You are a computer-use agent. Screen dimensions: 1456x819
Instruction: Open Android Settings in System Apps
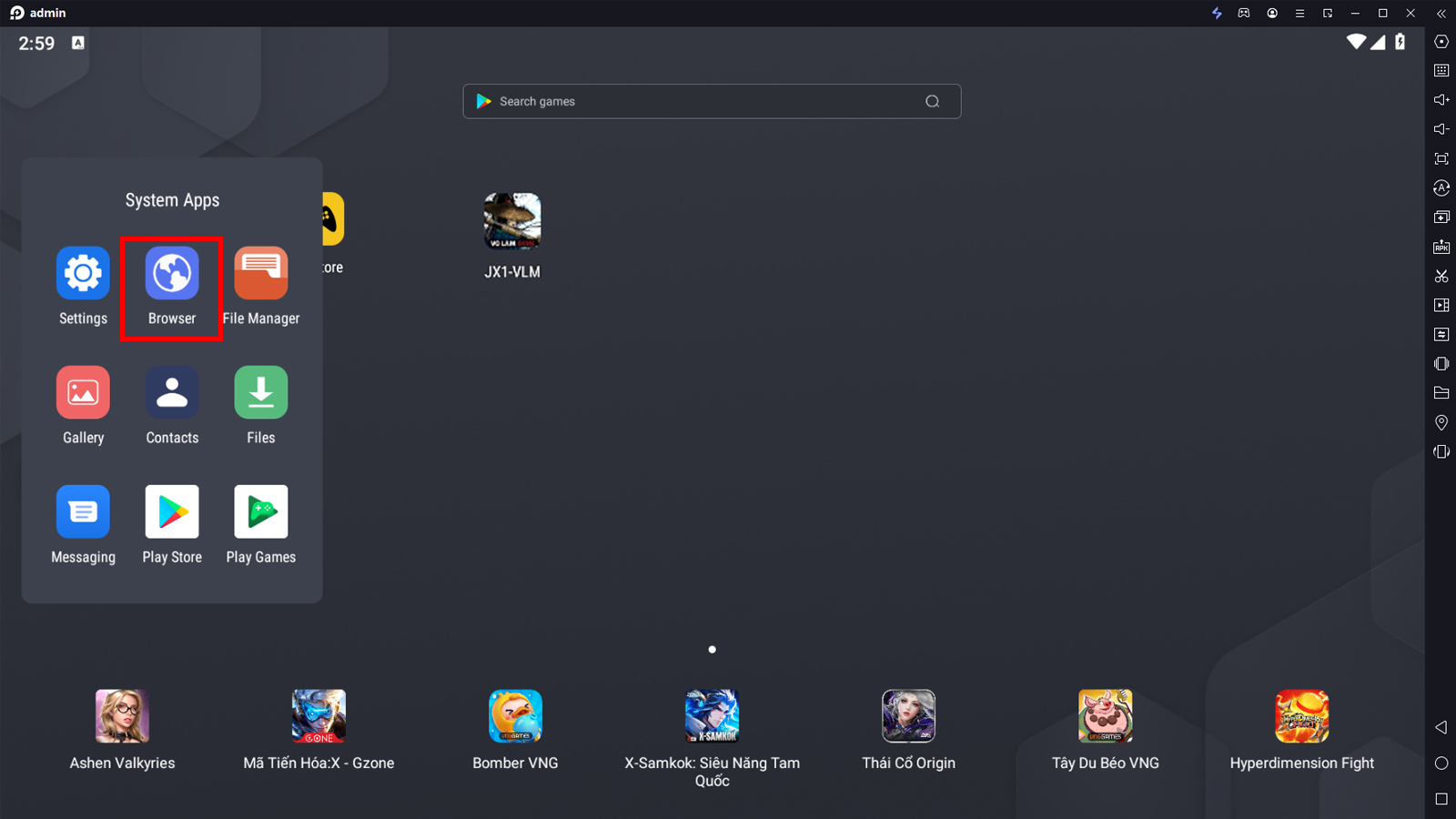[x=83, y=274]
